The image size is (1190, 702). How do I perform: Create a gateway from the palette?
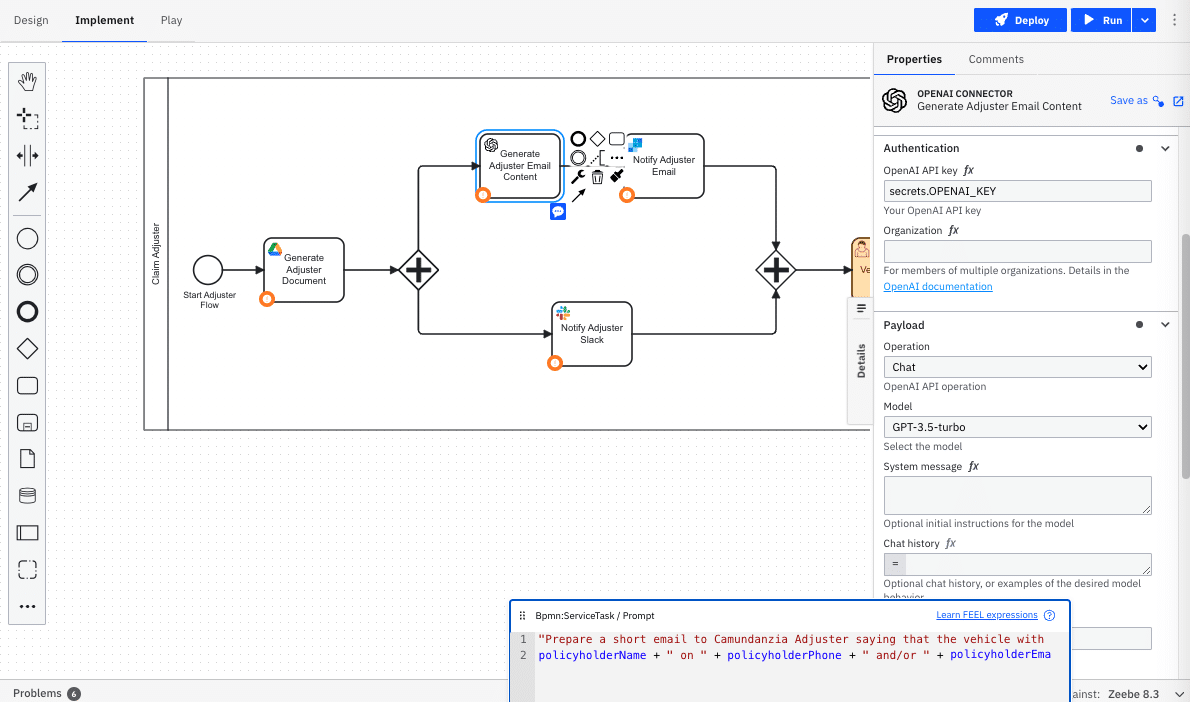pos(27,349)
